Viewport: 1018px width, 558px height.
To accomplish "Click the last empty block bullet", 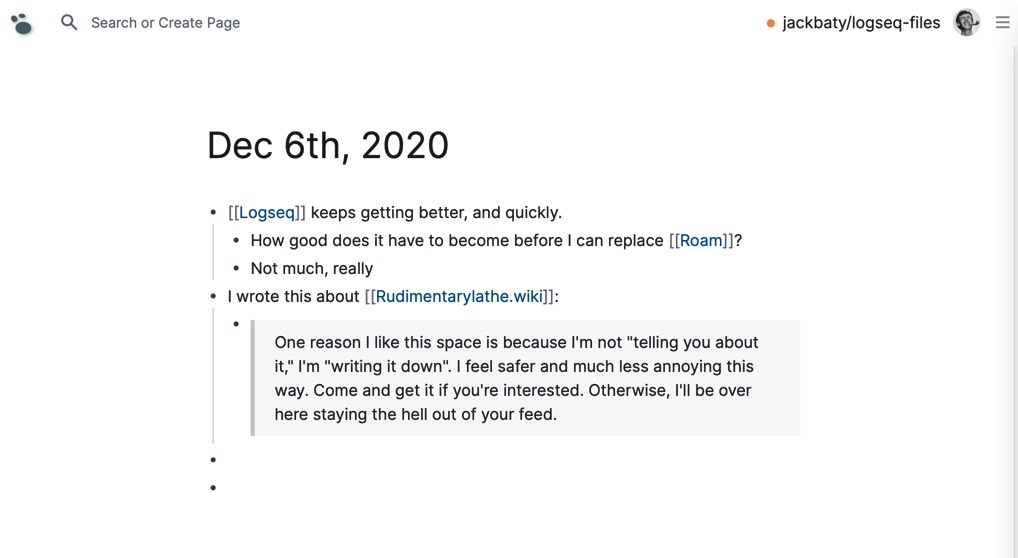I will [x=213, y=488].
